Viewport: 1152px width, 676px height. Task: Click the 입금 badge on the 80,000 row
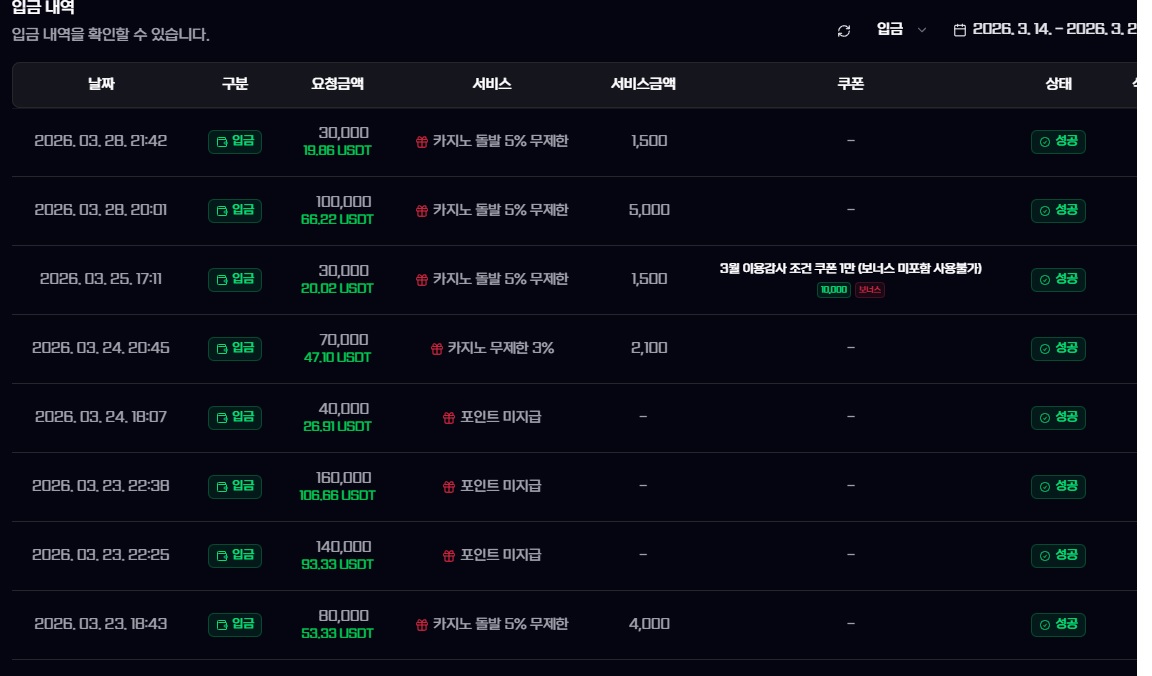click(235, 624)
